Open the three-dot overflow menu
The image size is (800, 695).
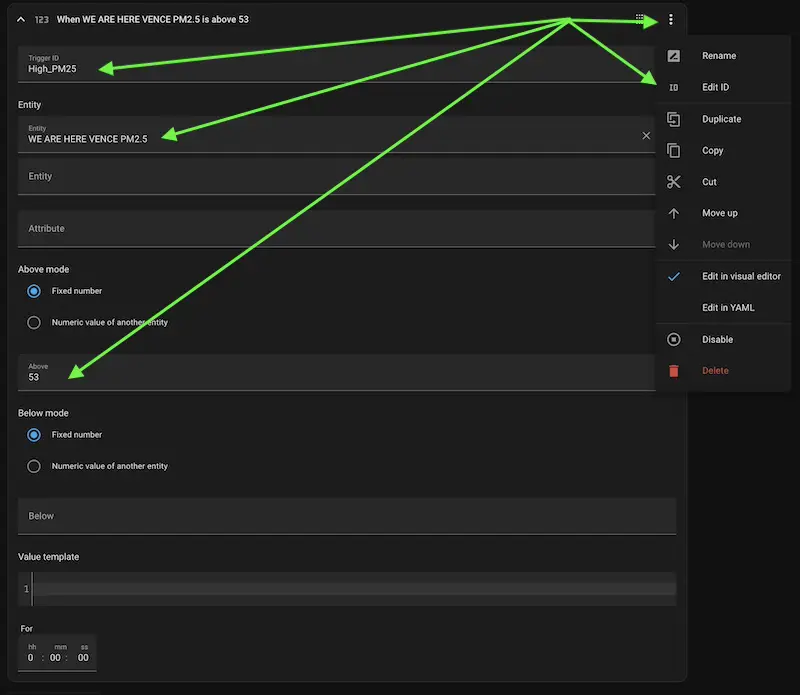pyautogui.click(x=671, y=19)
